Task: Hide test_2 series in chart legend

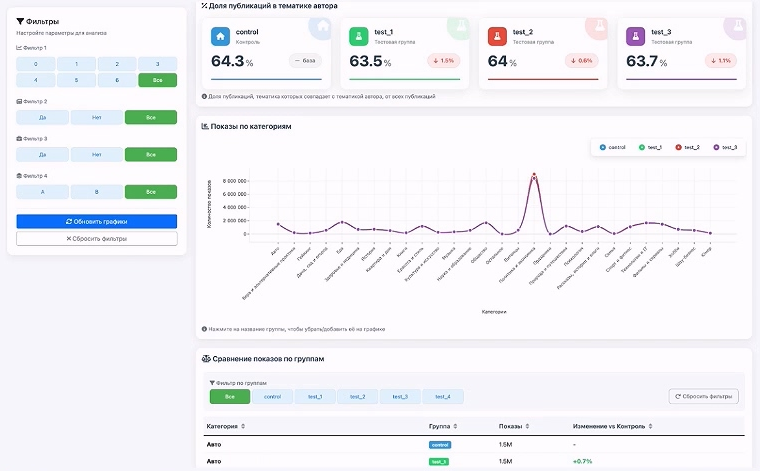Action: (x=687, y=147)
